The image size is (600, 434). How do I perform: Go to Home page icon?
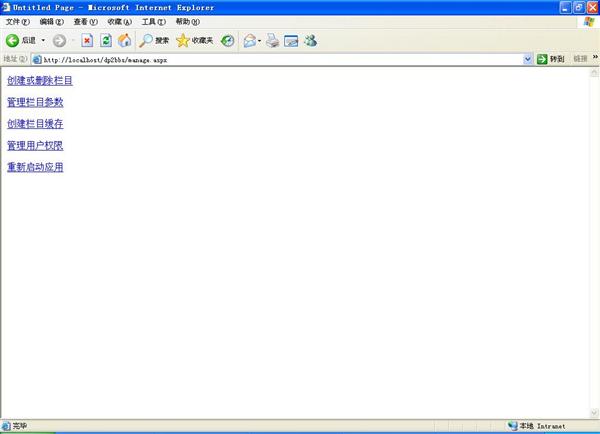click(x=124, y=41)
